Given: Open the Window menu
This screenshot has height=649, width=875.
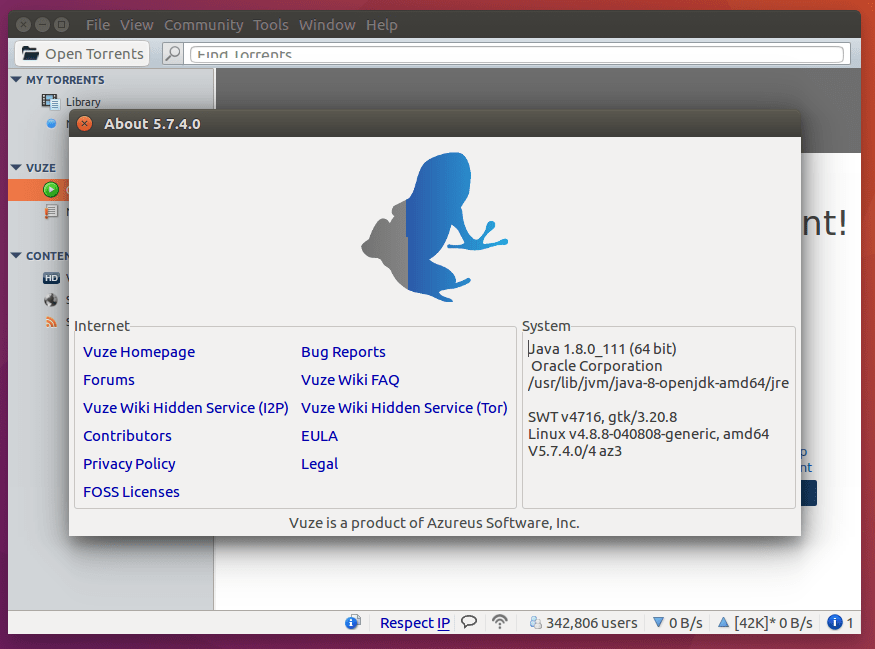Looking at the screenshot, I should [x=327, y=25].
